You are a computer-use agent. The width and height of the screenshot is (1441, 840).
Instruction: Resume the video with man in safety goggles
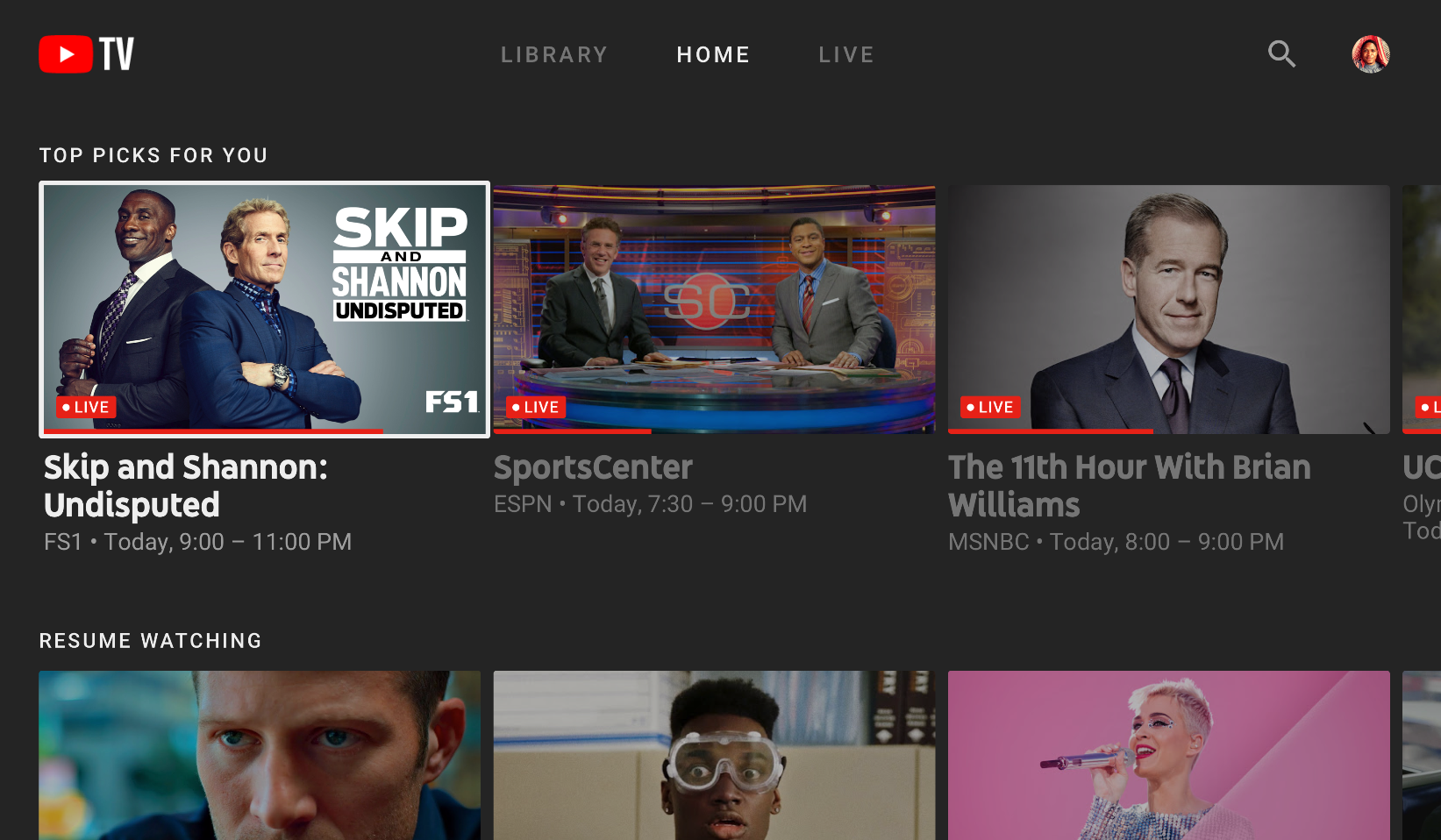coord(714,755)
